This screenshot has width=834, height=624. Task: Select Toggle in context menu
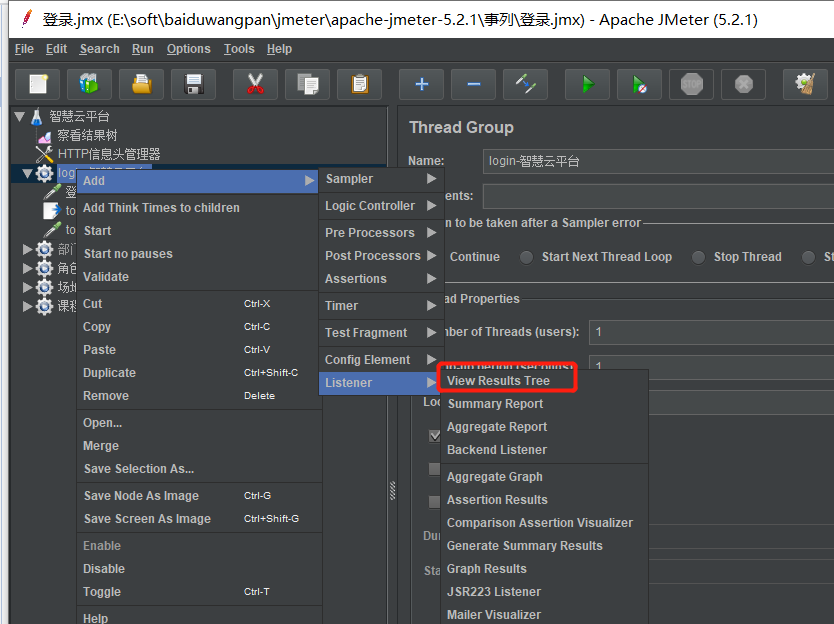click(199, 592)
